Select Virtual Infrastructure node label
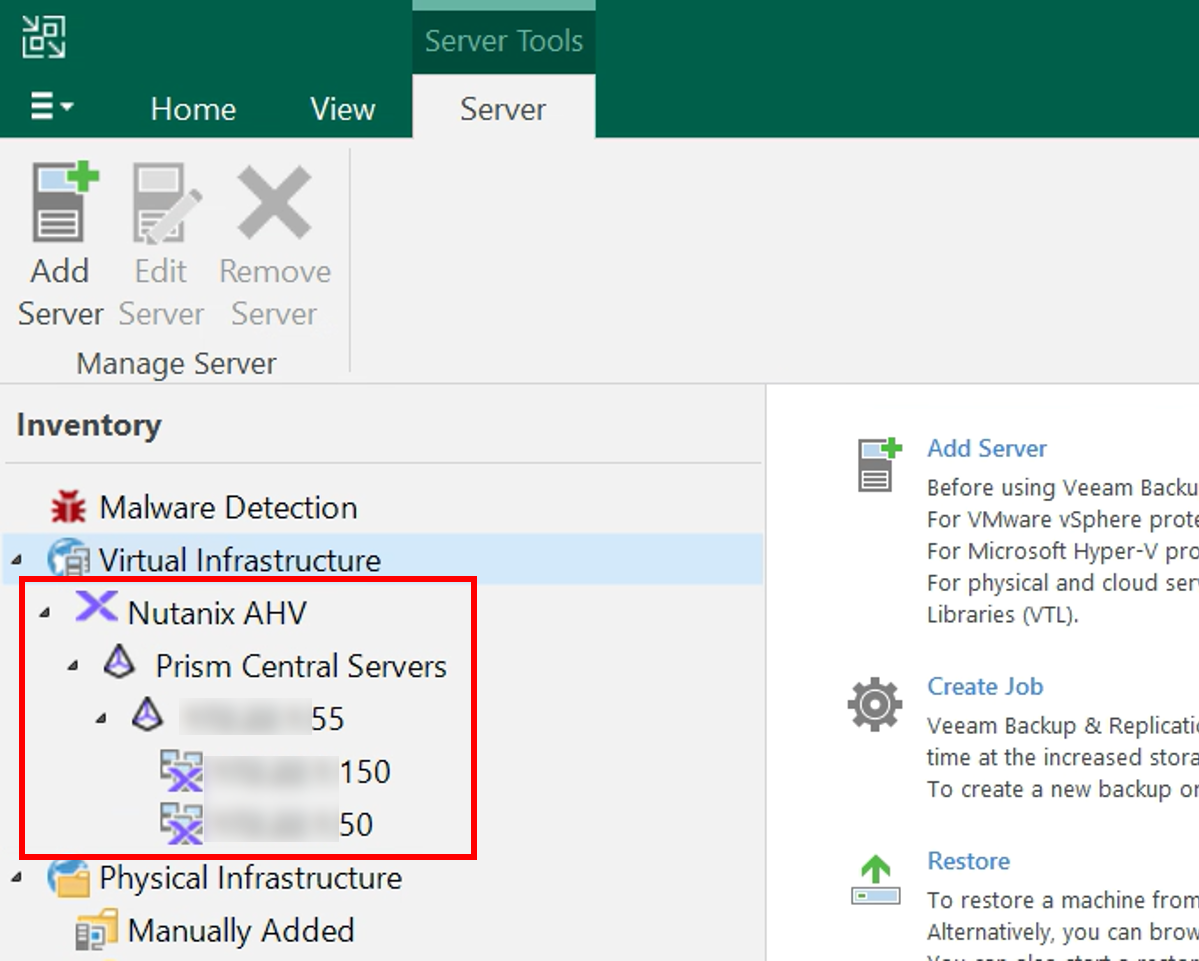The height and width of the screenshot is (961, 1199). pyautogui.click(x=239, y=560)
